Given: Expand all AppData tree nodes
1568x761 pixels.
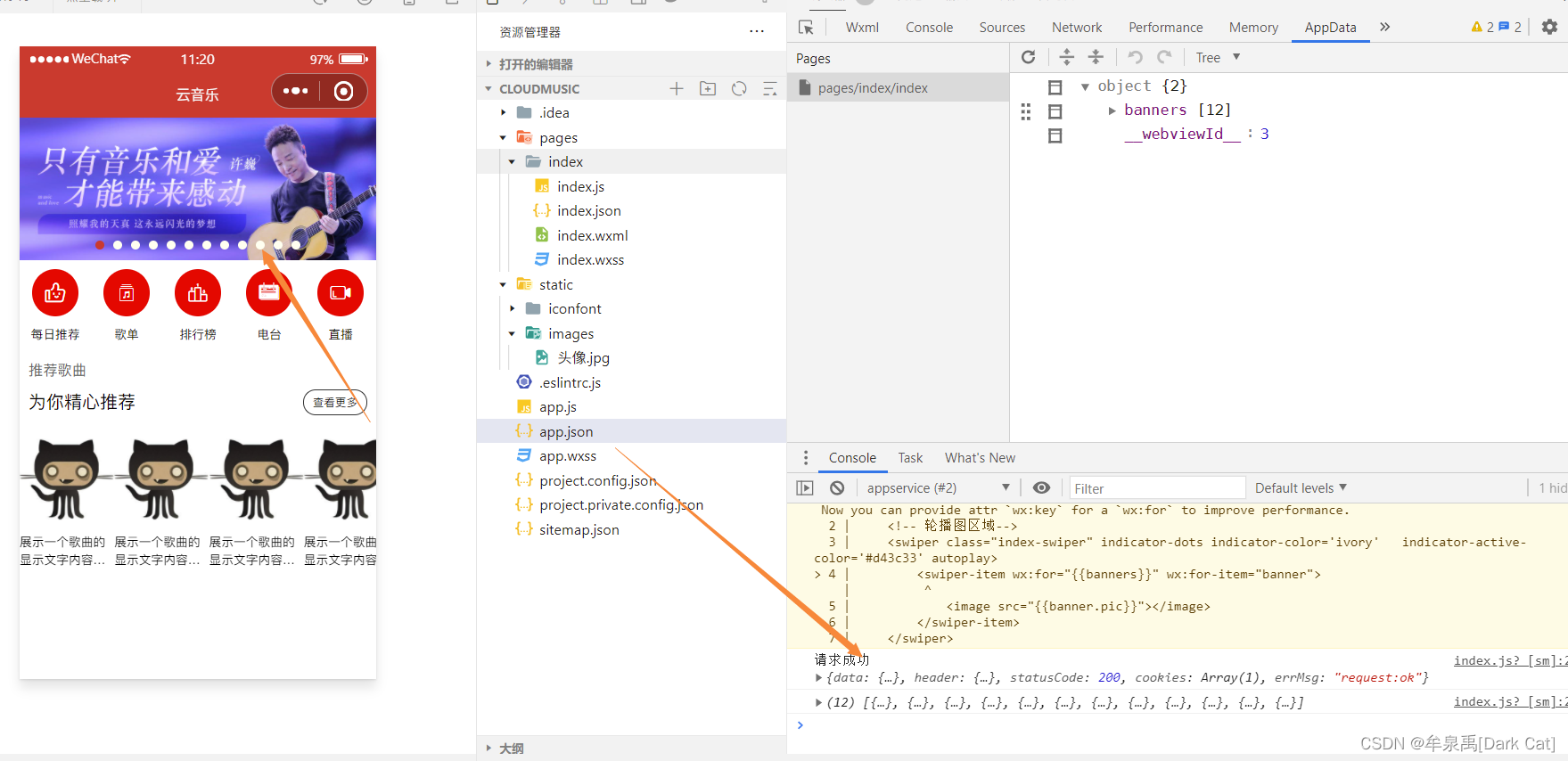Looking at the screenshot, I should [1066, 57].
